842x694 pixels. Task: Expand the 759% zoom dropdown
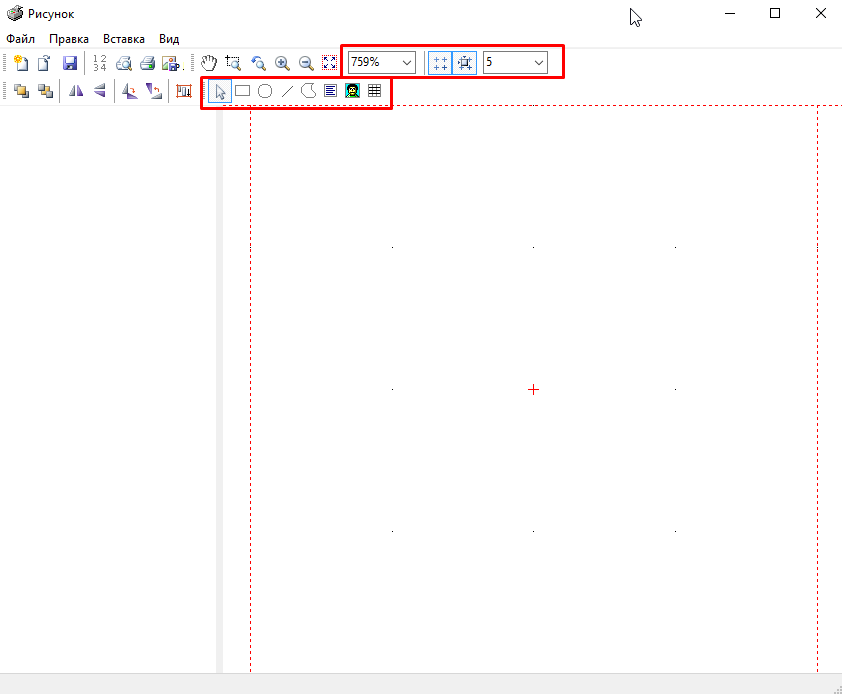pos(407,63)
